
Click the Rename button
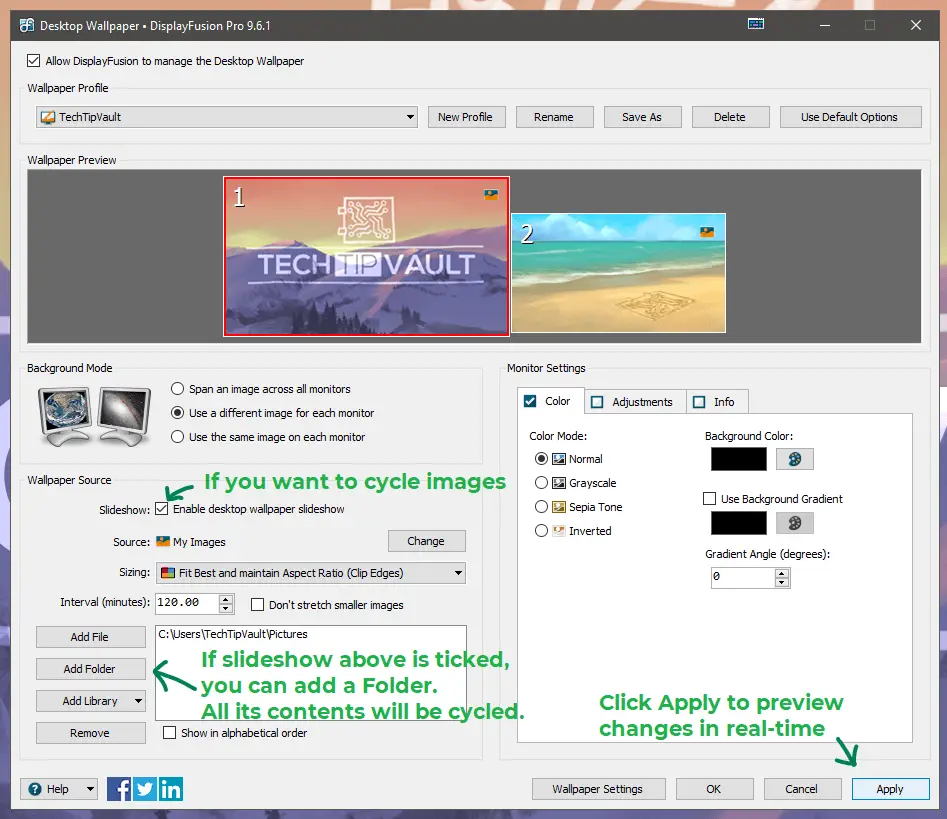(554, 117)
